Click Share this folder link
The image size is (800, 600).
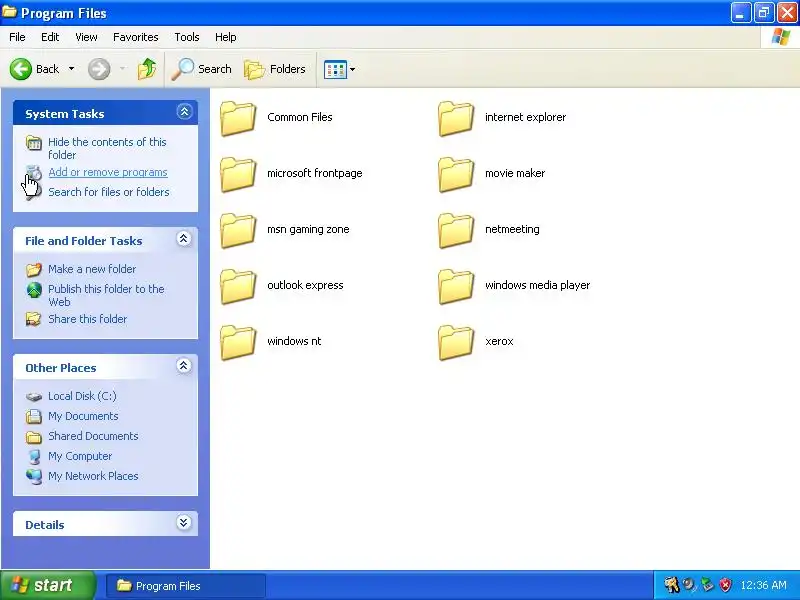point(87,319)
